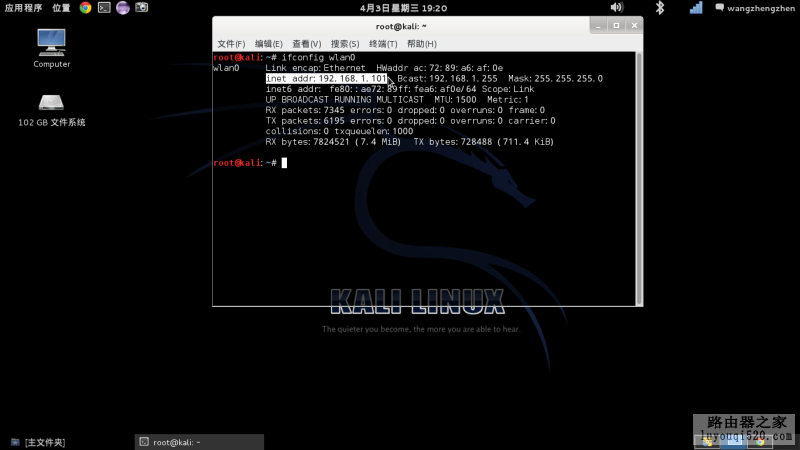The height and width of the screenshot is (450, 800).
Task: Open the screenshot camera tool
Action: [142, 7]
